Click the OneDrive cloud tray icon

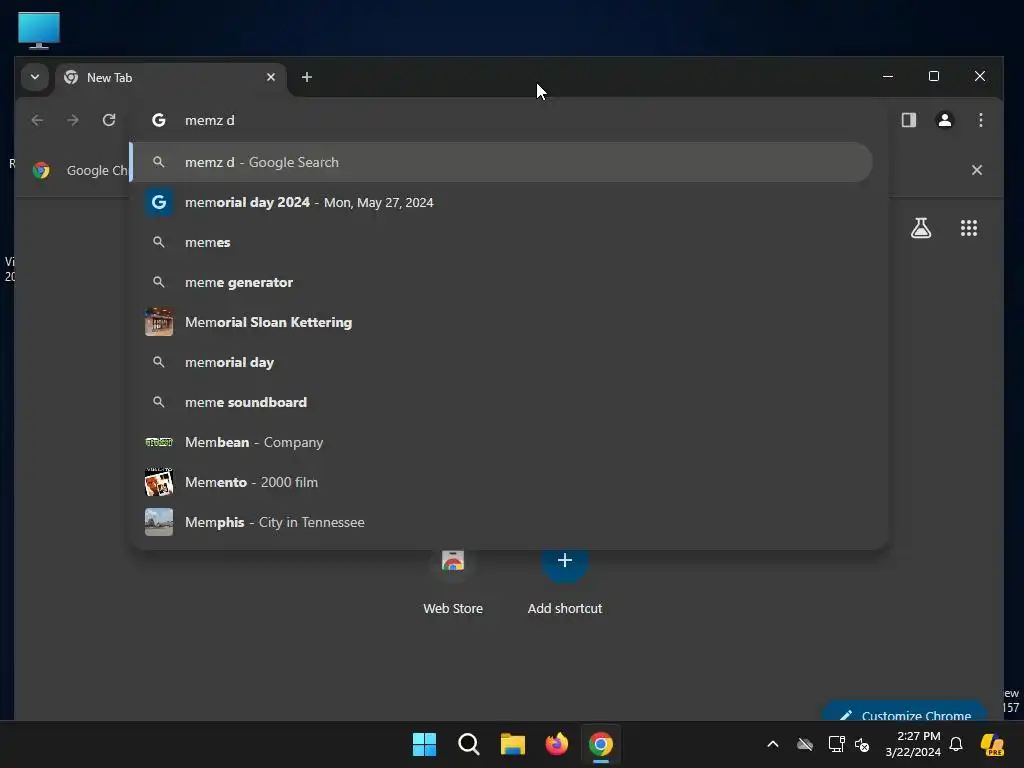point(805,744)
